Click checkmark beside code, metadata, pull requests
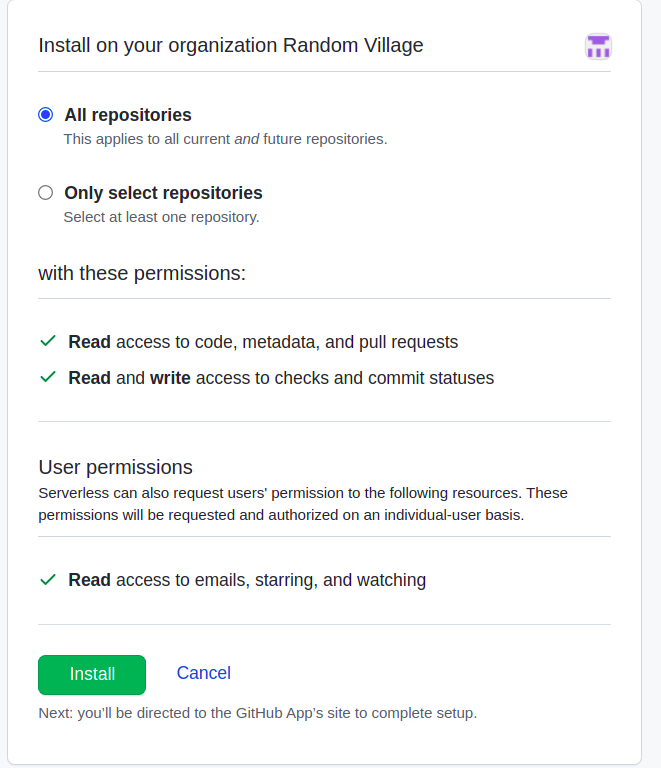 [x=47, y=342]
